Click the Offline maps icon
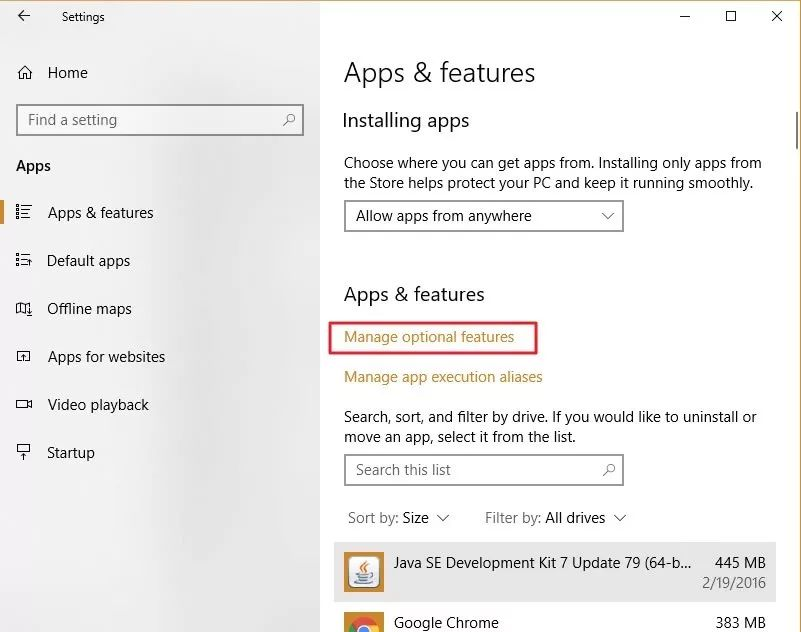This screenshot has width=801, height=632. 23,309
